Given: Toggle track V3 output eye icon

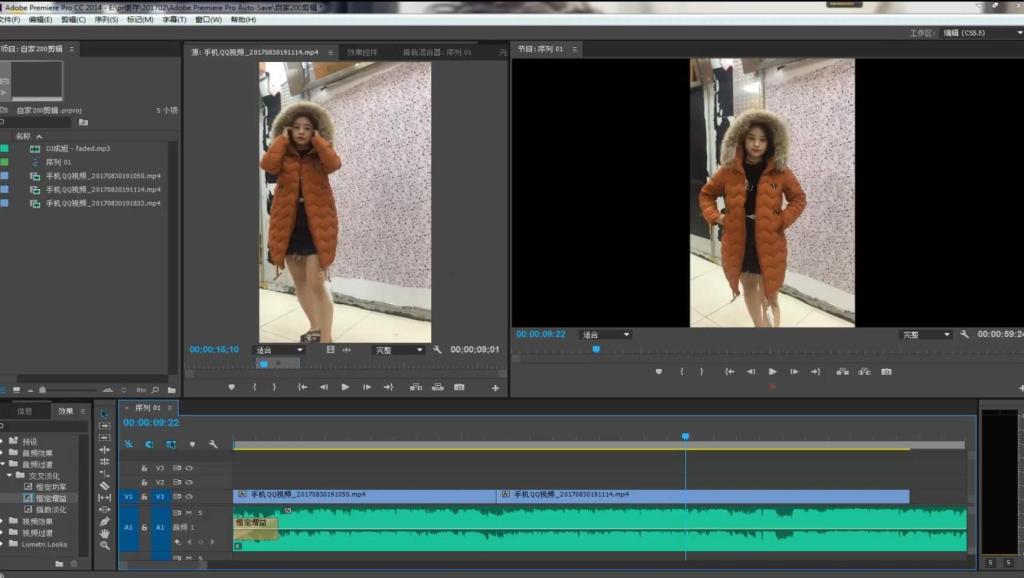Looking at the screenshot, I should click(189, 468).
